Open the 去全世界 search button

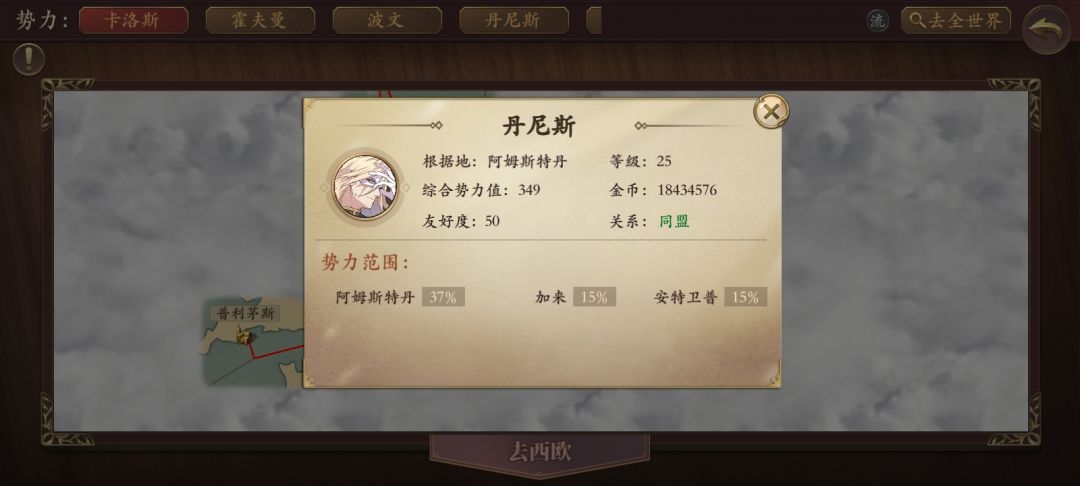pos(956,21)
